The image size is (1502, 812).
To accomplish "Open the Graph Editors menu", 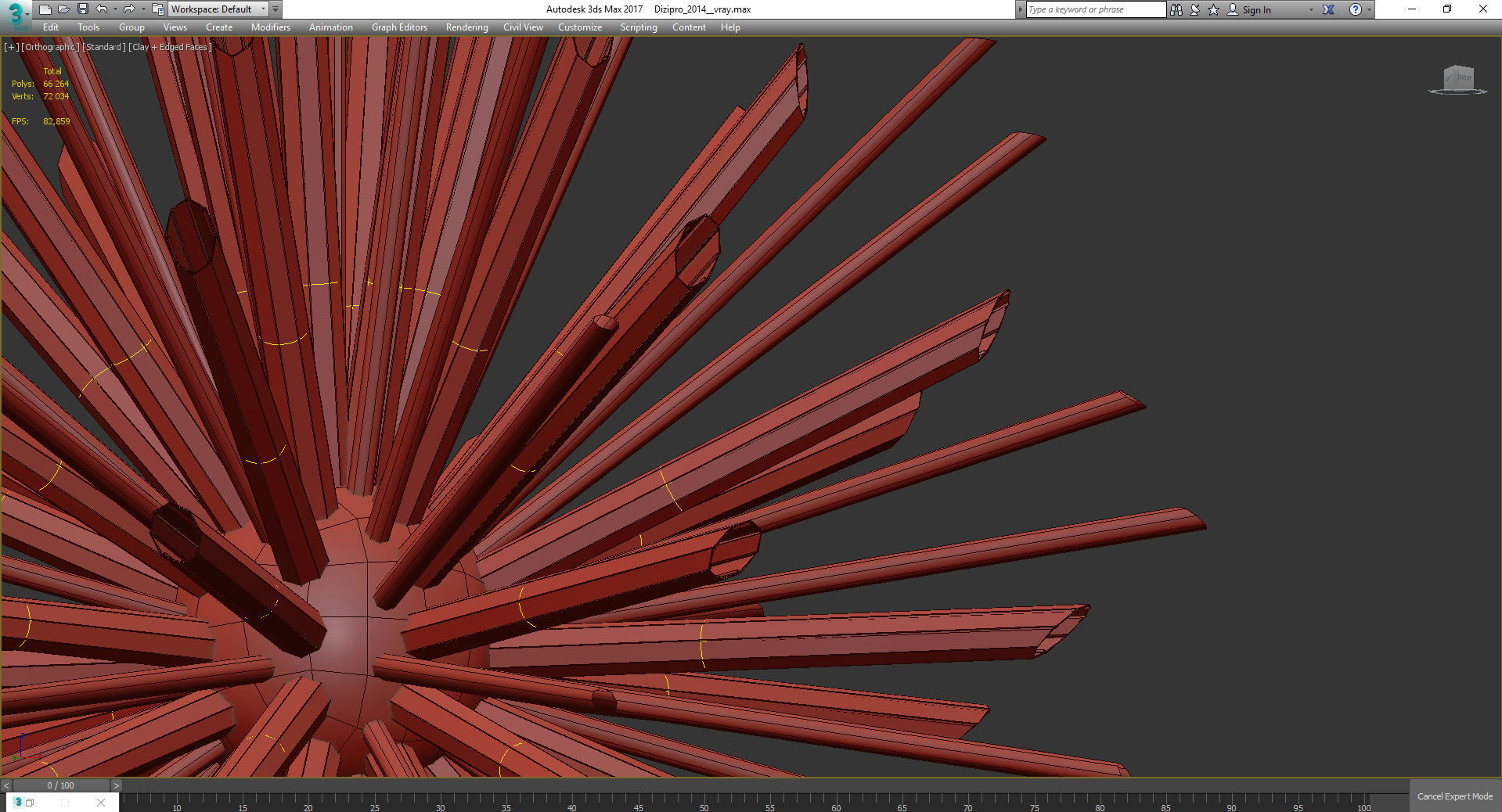I will point(399,27).
